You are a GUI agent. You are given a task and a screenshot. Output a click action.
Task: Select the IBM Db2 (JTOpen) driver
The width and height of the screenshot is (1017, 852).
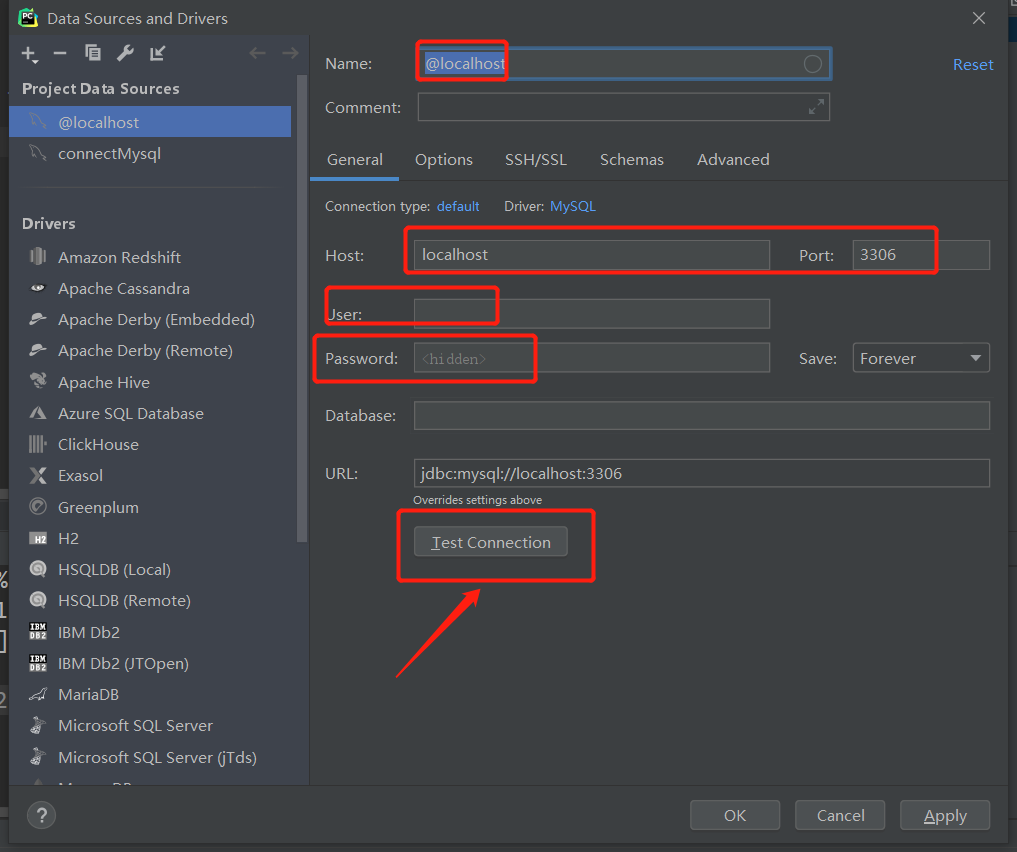tap(150, 664)
